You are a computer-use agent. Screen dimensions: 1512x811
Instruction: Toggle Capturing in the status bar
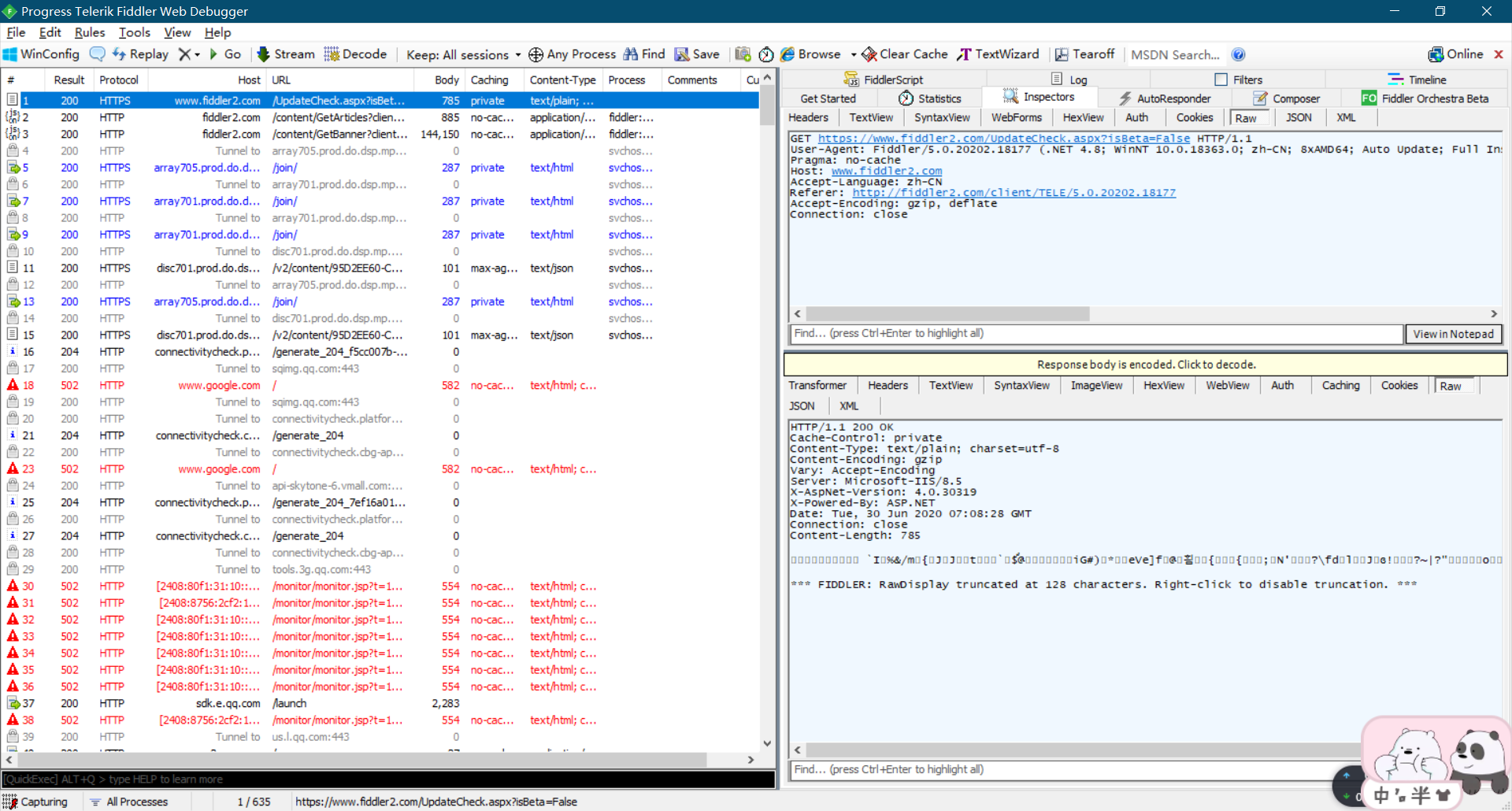pos(35,802)
